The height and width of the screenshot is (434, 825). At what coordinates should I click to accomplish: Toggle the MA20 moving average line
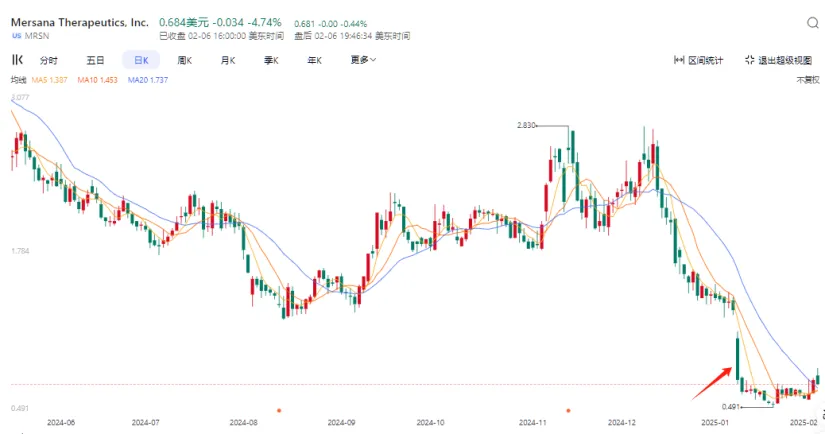tap(147, 80)
